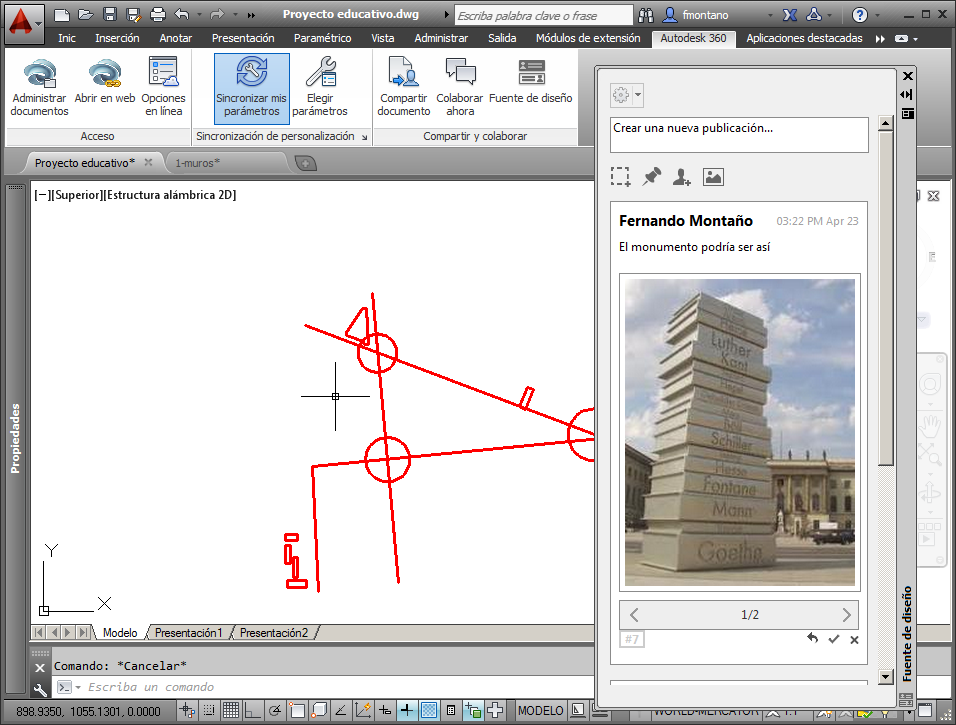Viewport: 956px width, 725px height.
Task: Click the pin location icon in feed
Action: point(652,177)
